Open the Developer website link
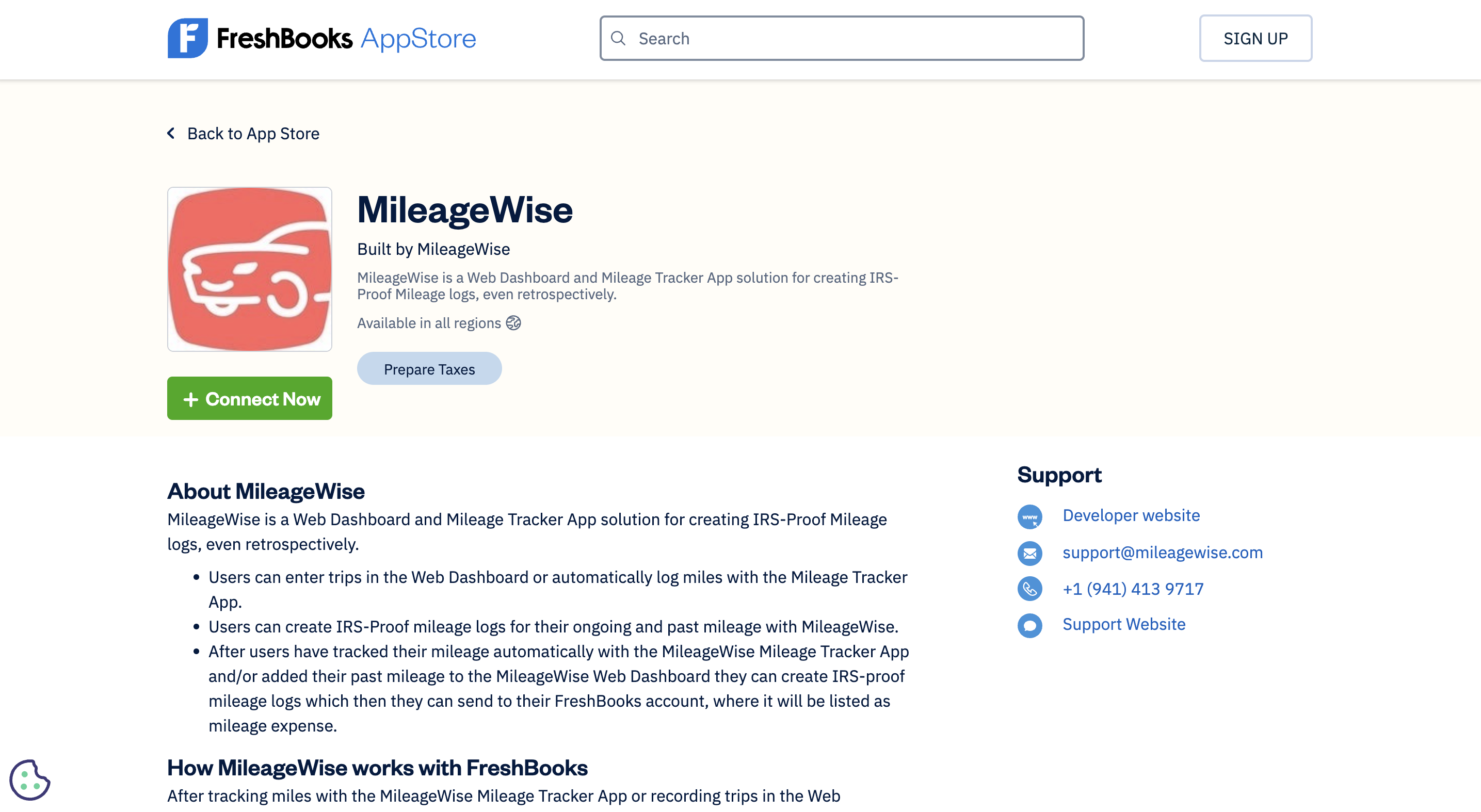 [x=1131, y=515]
